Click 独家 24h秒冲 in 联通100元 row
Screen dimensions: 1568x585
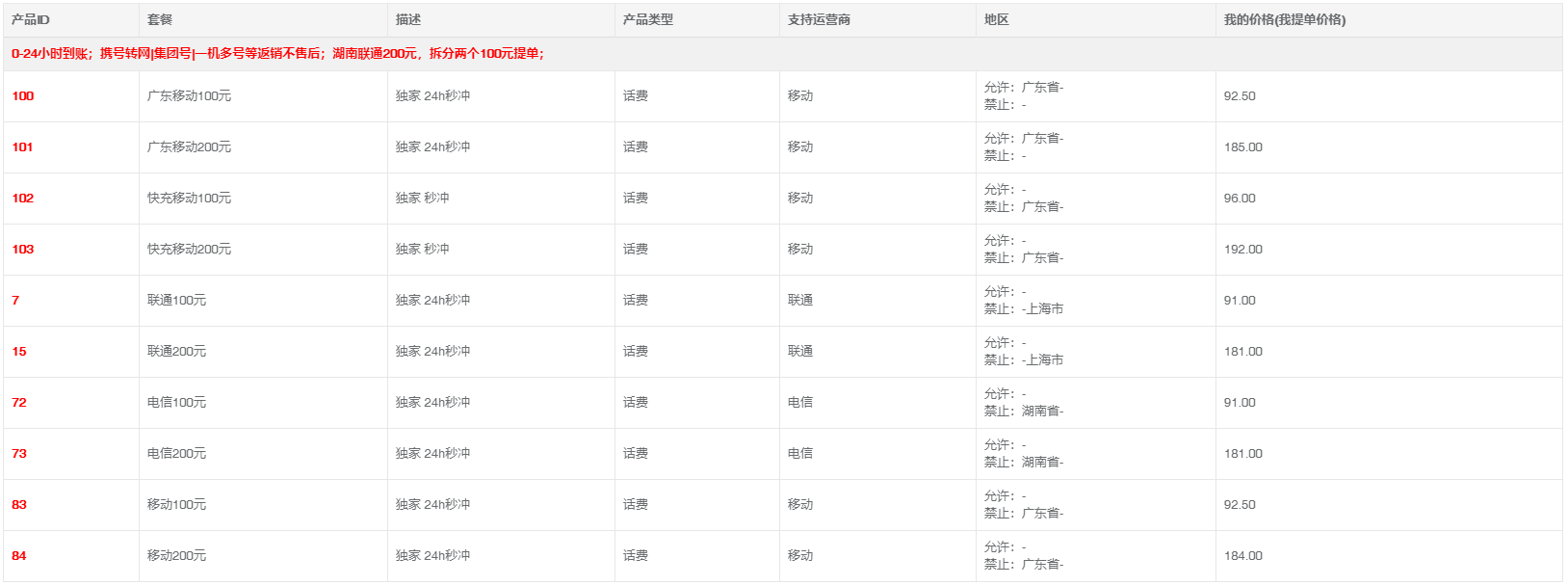(433, 301)
